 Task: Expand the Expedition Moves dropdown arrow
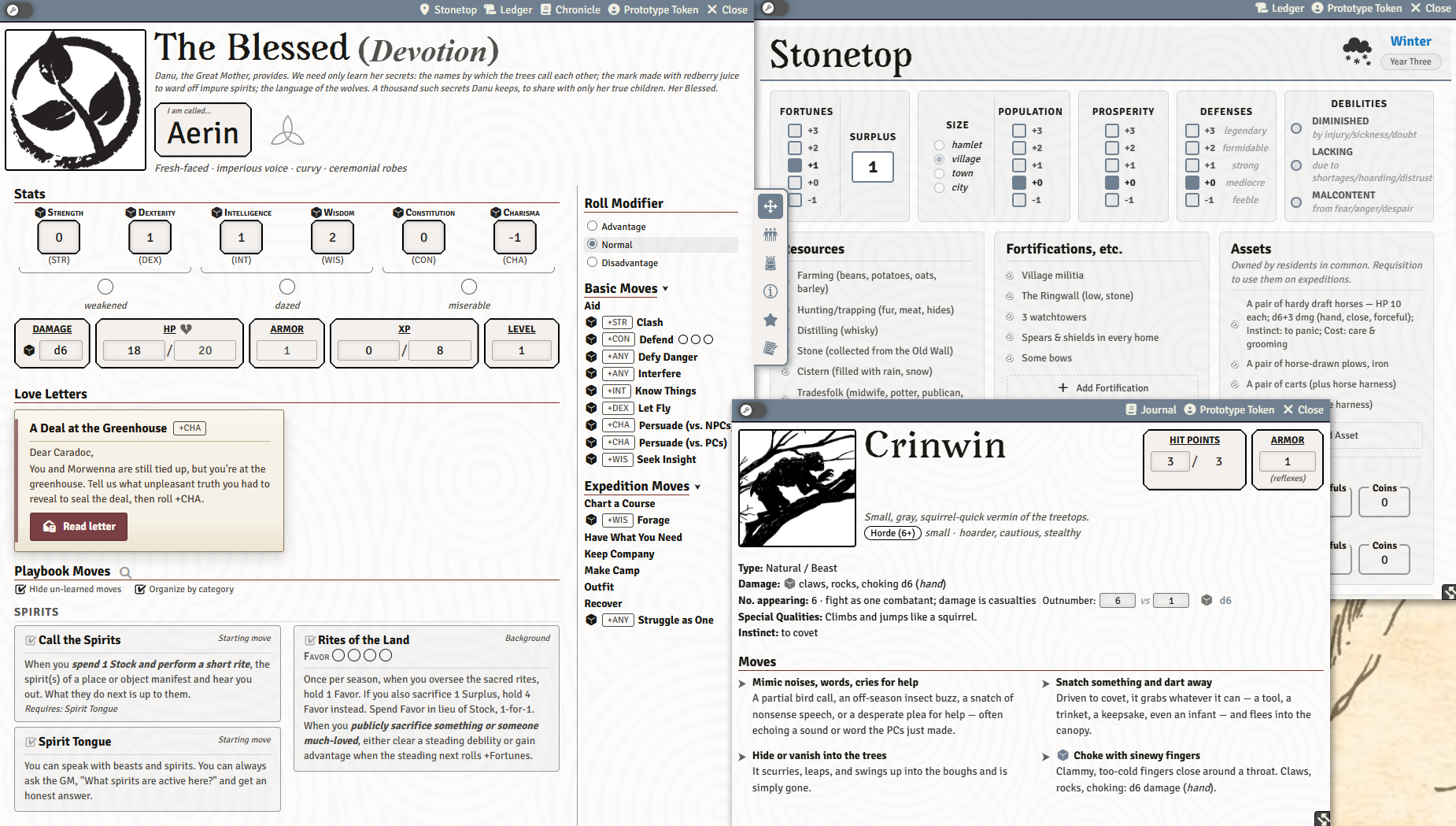tap(697, 487)
